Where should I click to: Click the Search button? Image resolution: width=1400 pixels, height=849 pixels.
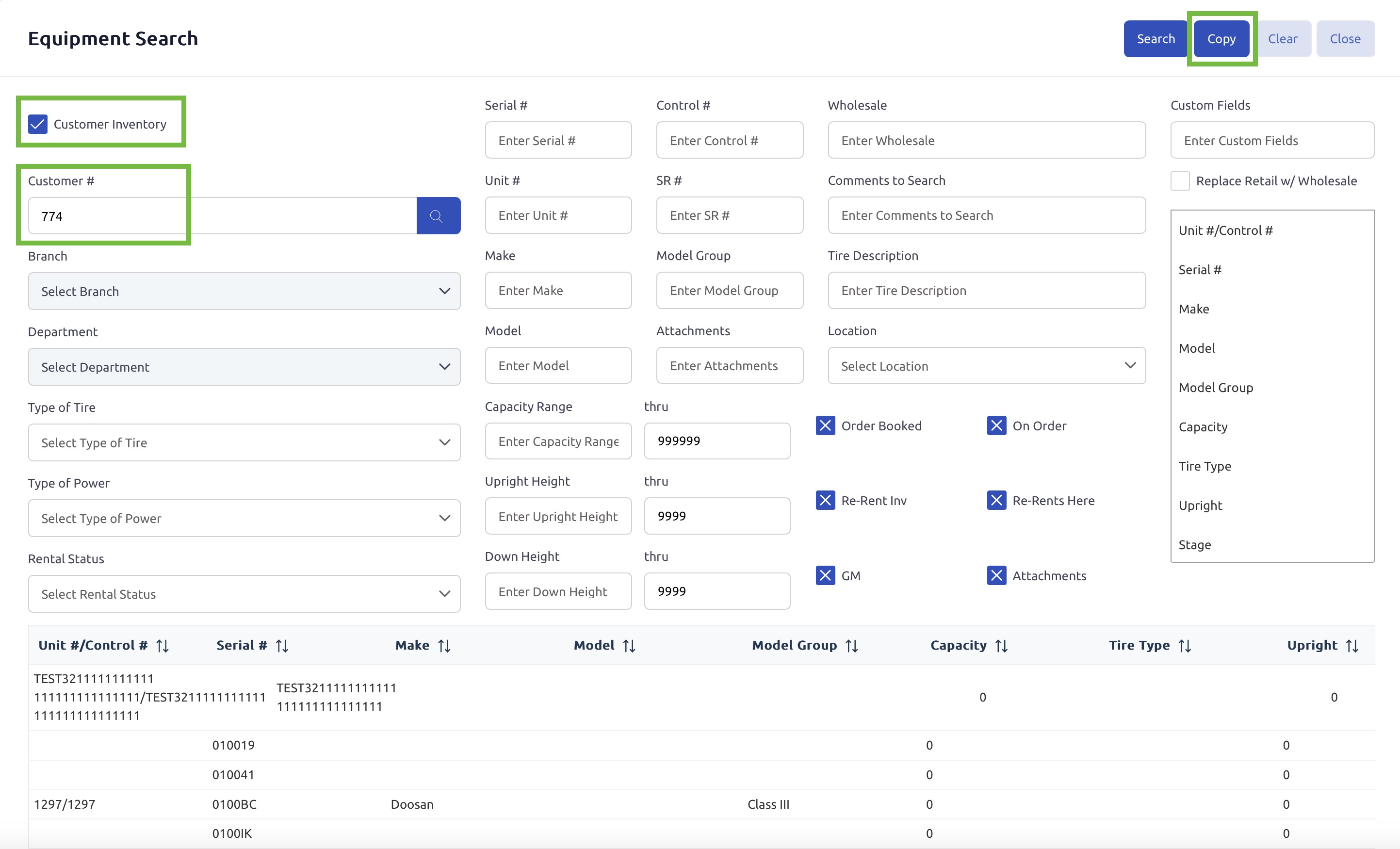coord(1155,39)
